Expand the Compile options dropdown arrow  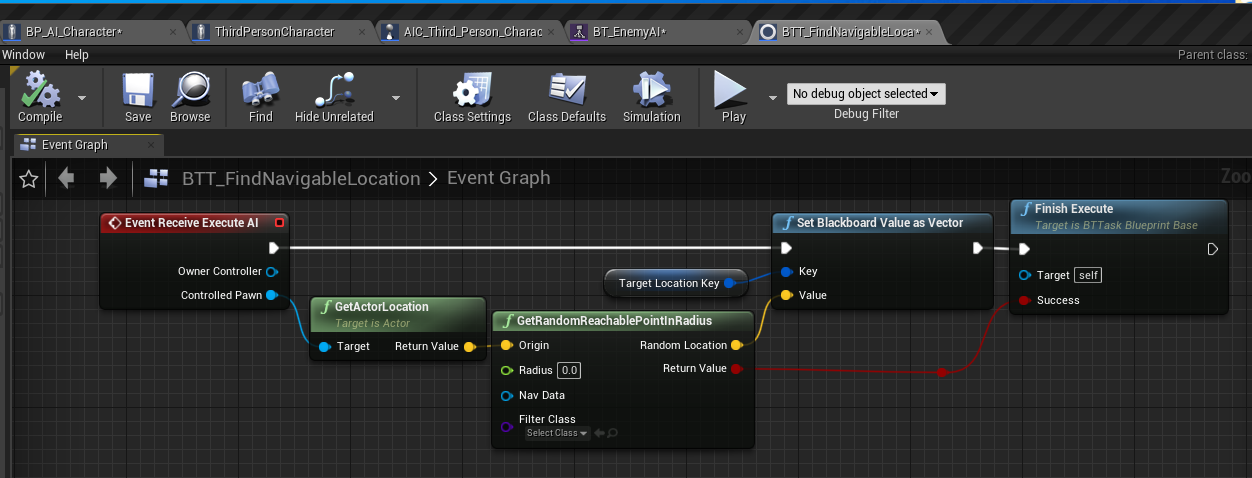(82, 98)
